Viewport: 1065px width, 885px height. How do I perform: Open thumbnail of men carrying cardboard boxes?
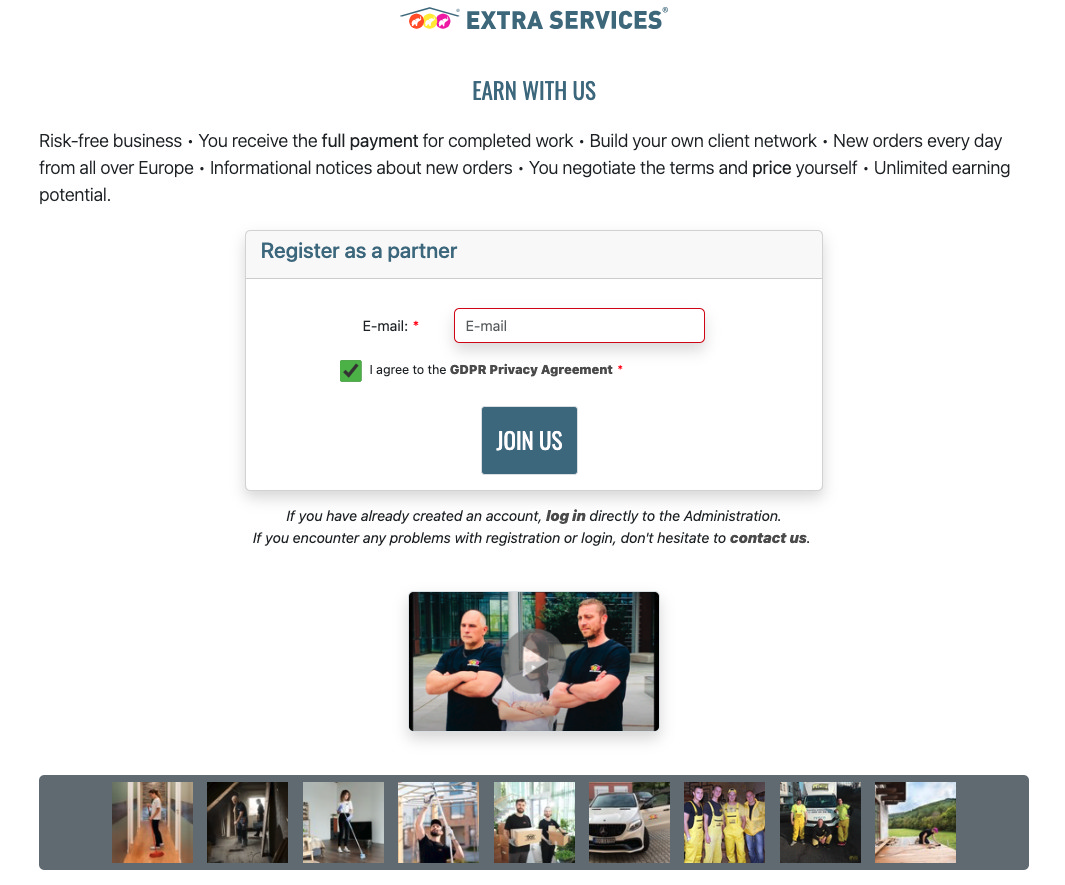[534, 822]
